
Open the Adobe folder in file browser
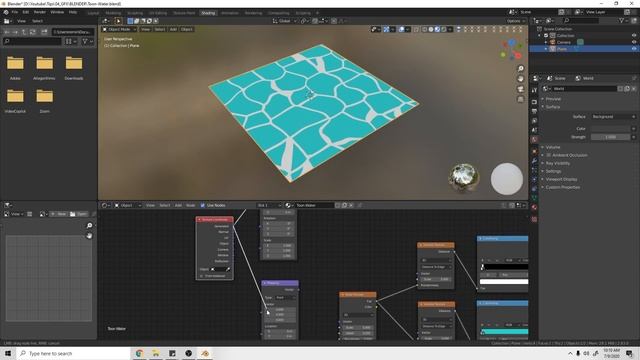15,67
